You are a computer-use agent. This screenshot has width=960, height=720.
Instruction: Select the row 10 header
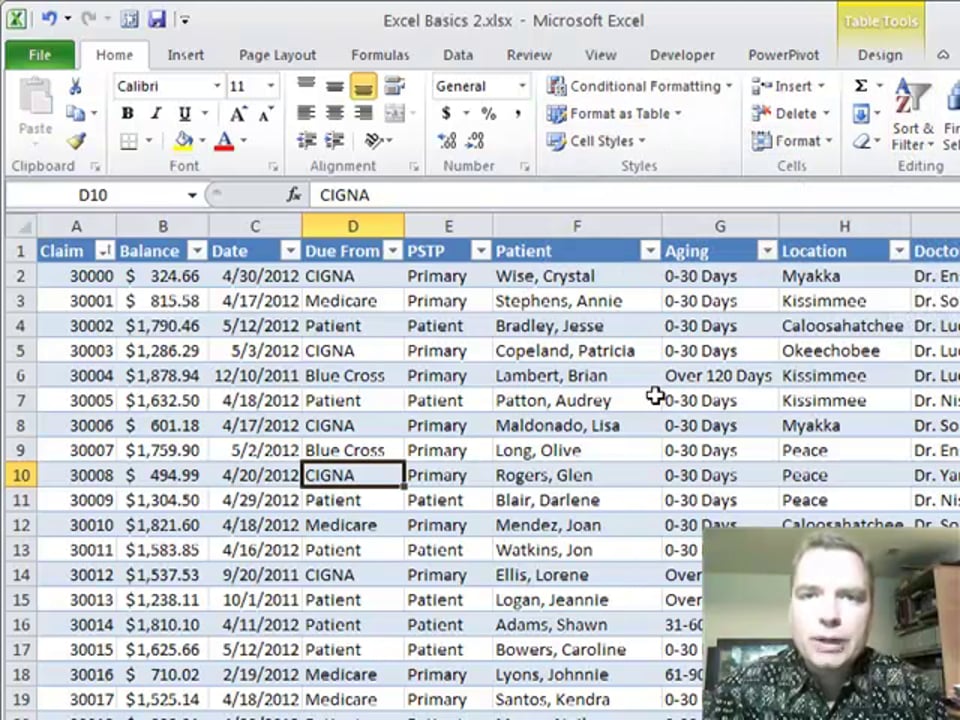[x=21, y=476]
